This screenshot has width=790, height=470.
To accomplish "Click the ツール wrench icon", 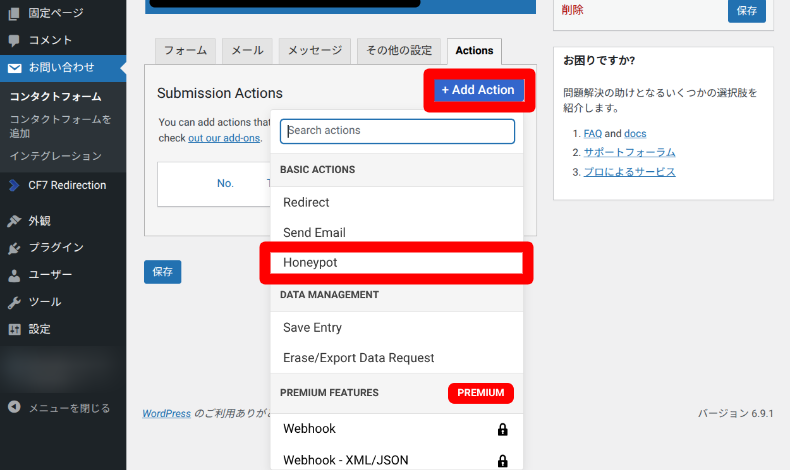I will pyautogui.click(x=14, y=302).
